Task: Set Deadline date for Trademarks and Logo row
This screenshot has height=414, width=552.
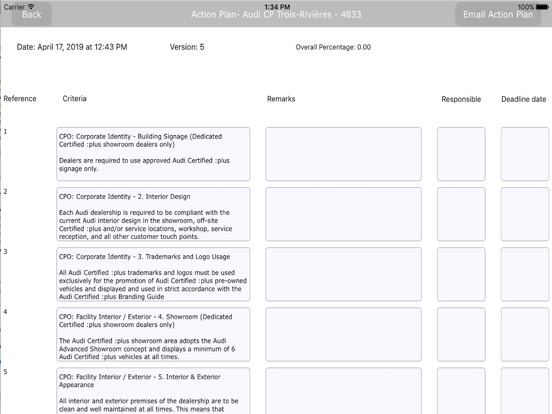Action: coord(525,274)
